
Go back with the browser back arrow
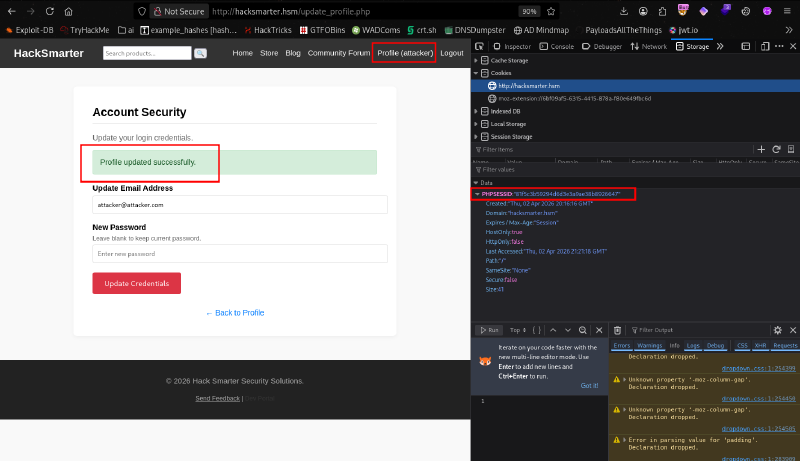pyautogui.click(x=11, y=11)
